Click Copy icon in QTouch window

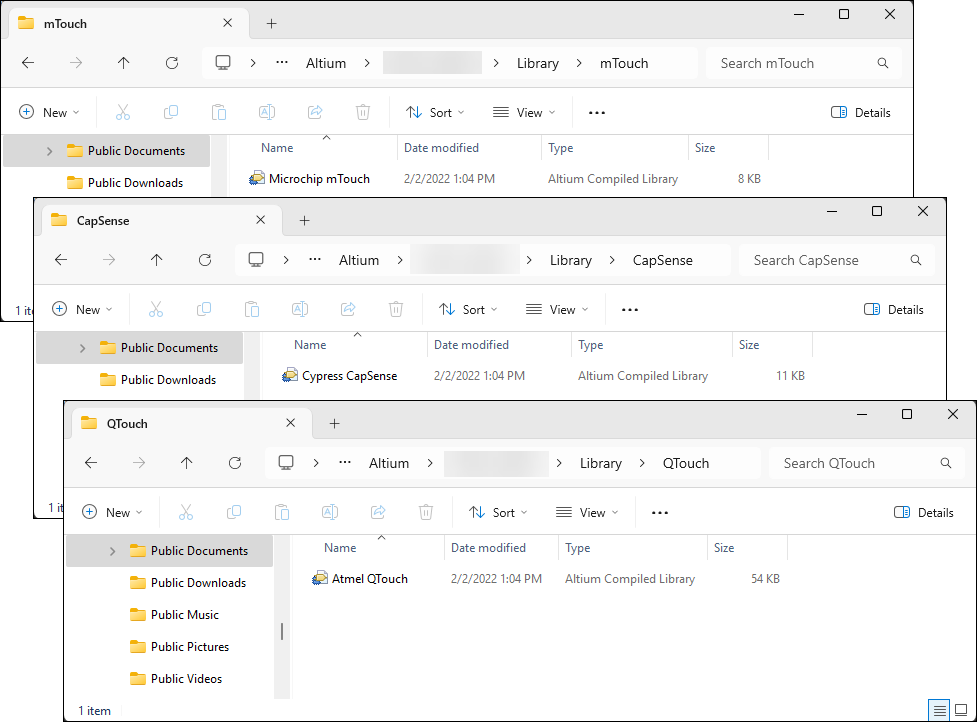click(x=234, y=513)
